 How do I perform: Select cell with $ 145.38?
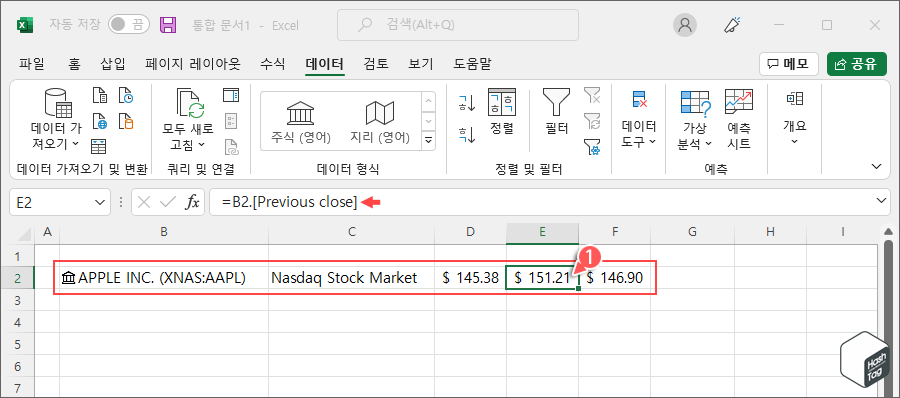point(470,278)
